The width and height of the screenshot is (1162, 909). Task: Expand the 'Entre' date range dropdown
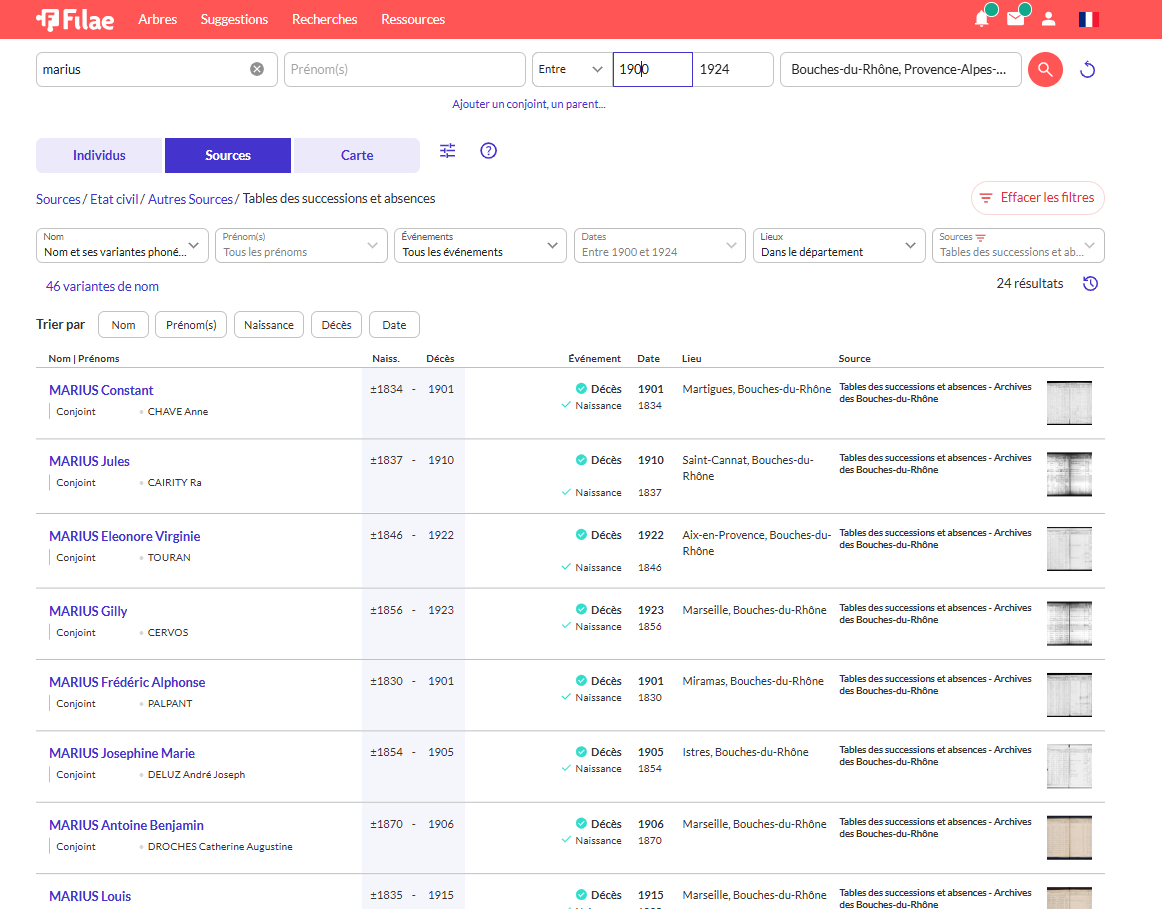571,69
